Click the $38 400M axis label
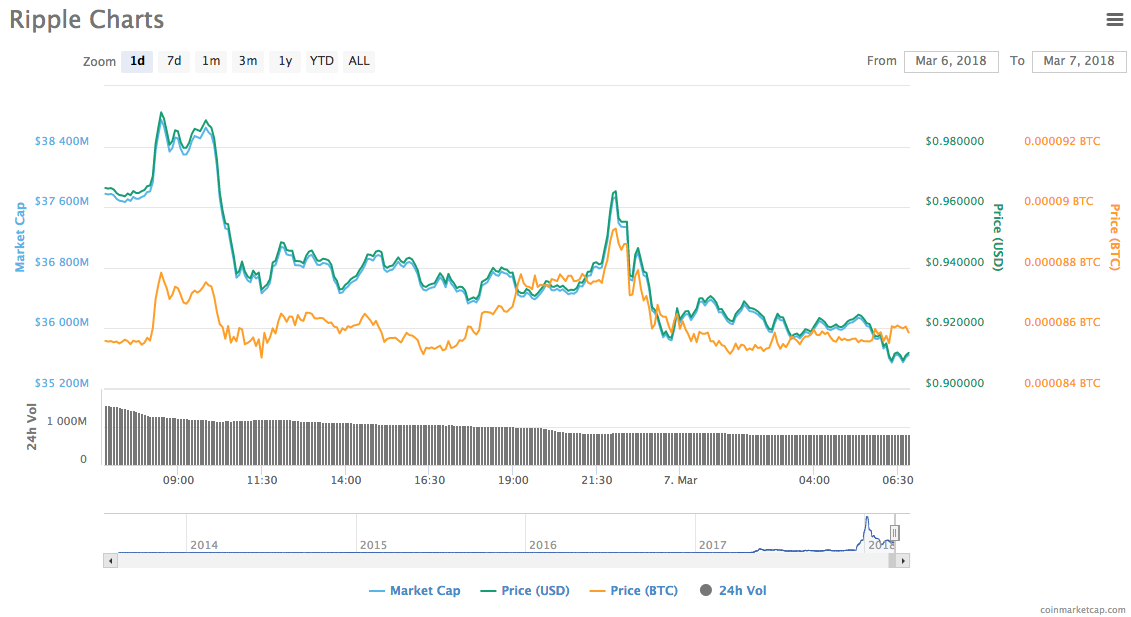This screenshot has width=1131, height=617. coord(62,141)
